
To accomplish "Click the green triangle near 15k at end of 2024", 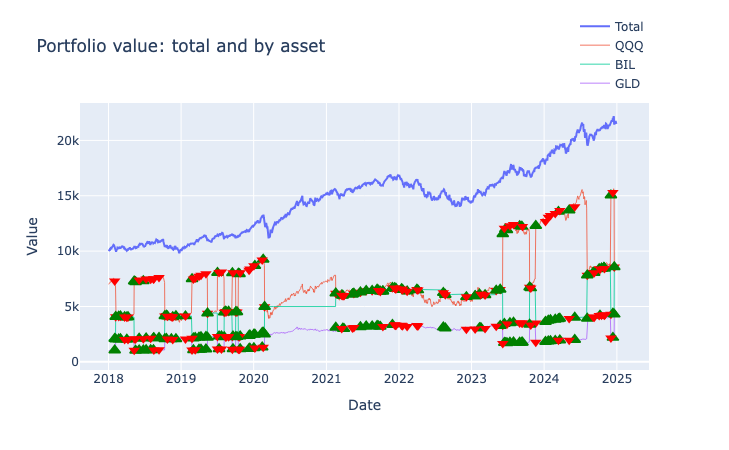I will click(x=610, y=194).
